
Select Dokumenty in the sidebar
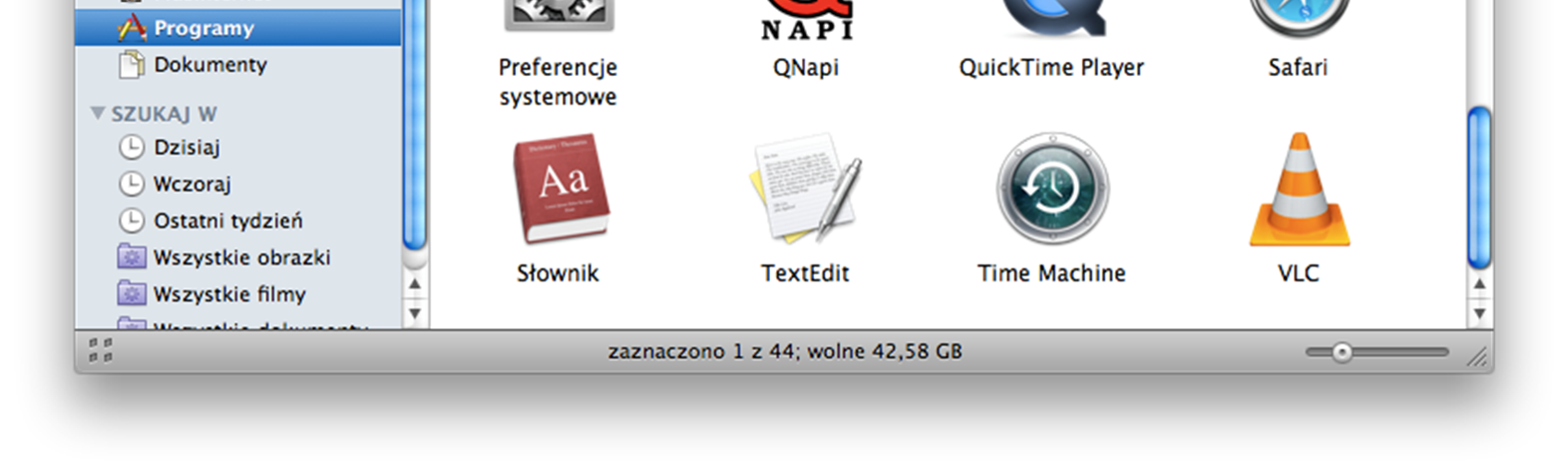click(x=237, y=65)
